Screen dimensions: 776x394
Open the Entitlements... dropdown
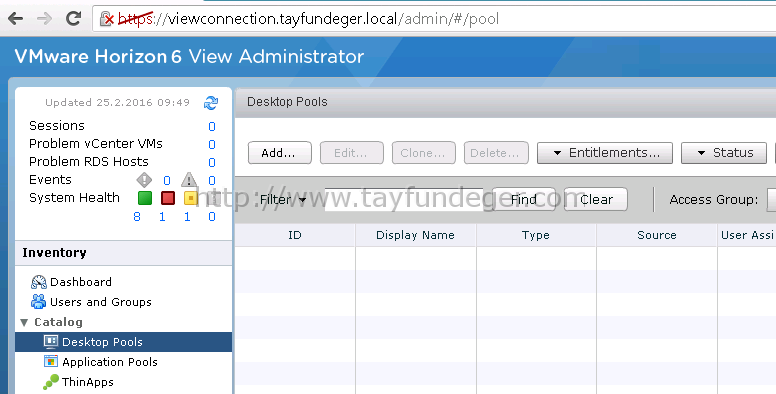605,153
